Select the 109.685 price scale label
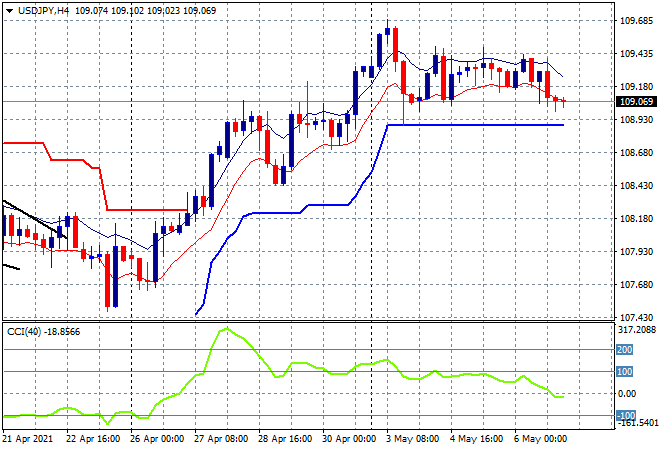This screenshot has height=450, width=660. click(x=636, y=21)
